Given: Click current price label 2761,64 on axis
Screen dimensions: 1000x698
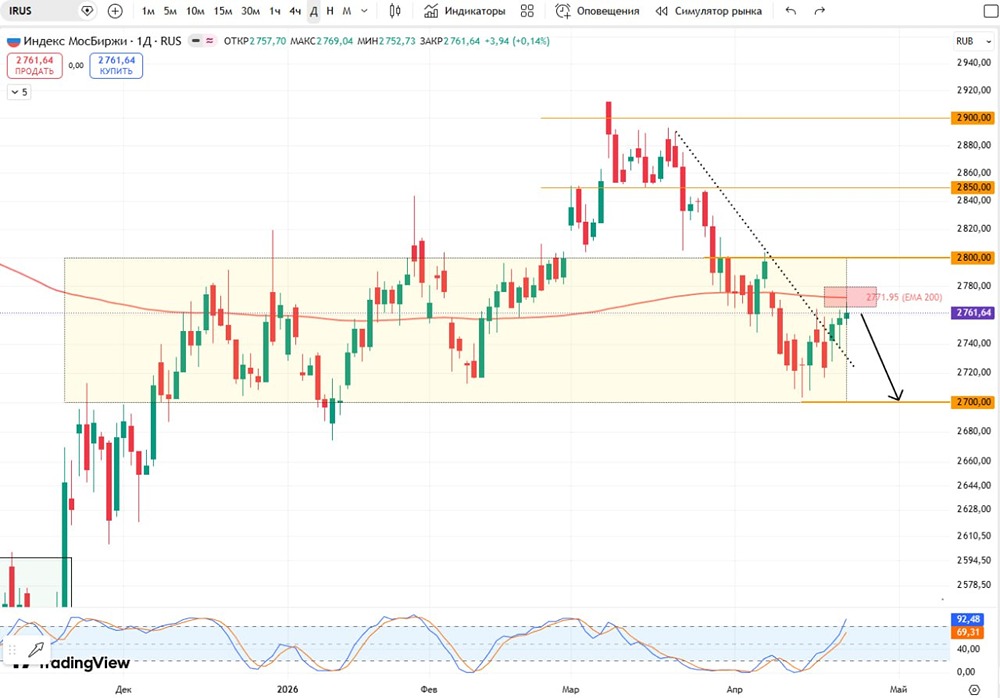Looking at the screenshot, I should (x=972, y=313).
